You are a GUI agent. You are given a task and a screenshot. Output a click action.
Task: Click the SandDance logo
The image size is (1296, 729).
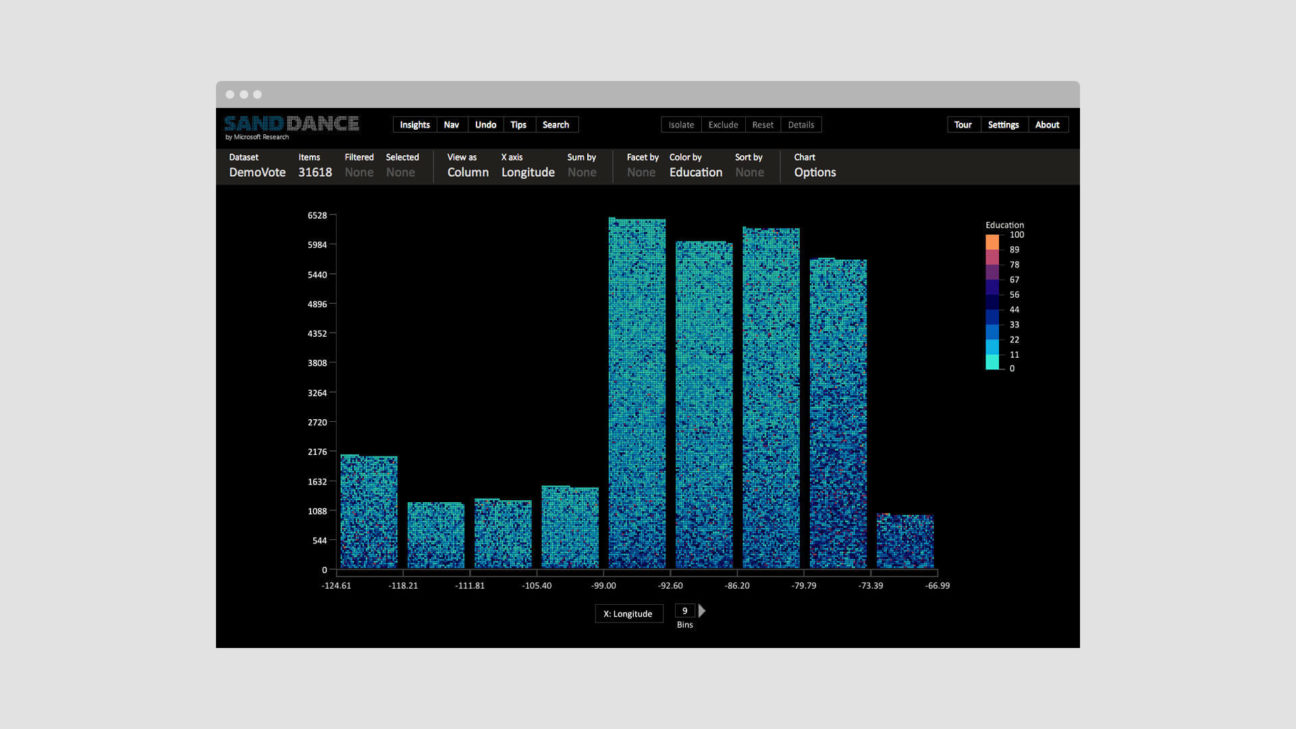(x=291, y=125)
